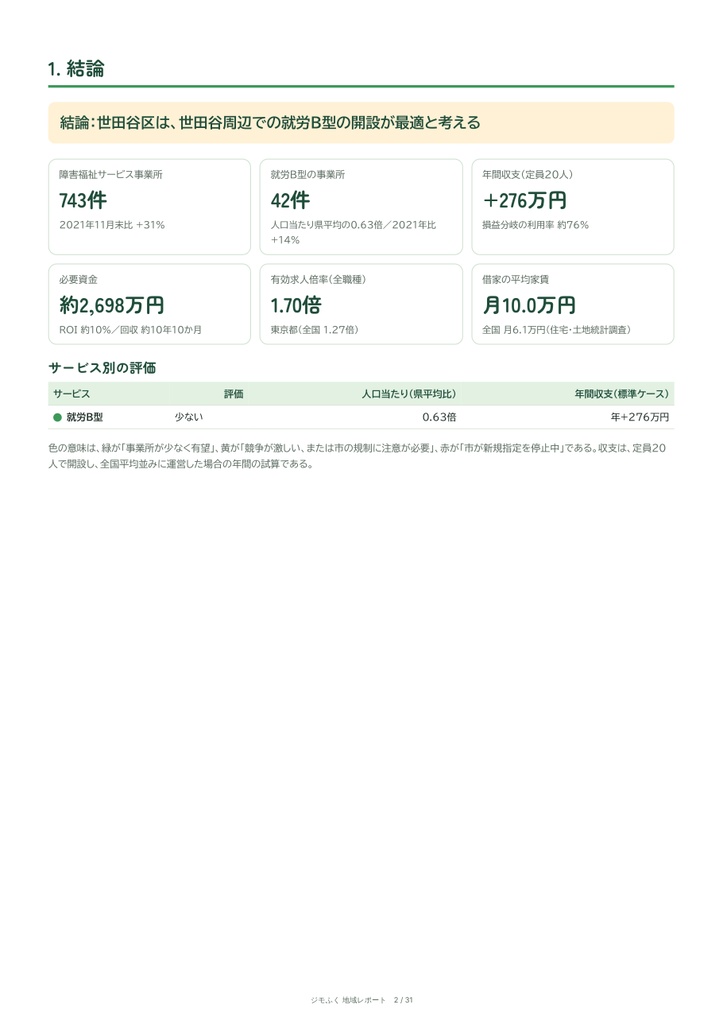
Task: Click the heading '1. 結論'
Action: [x=76, y=69]
